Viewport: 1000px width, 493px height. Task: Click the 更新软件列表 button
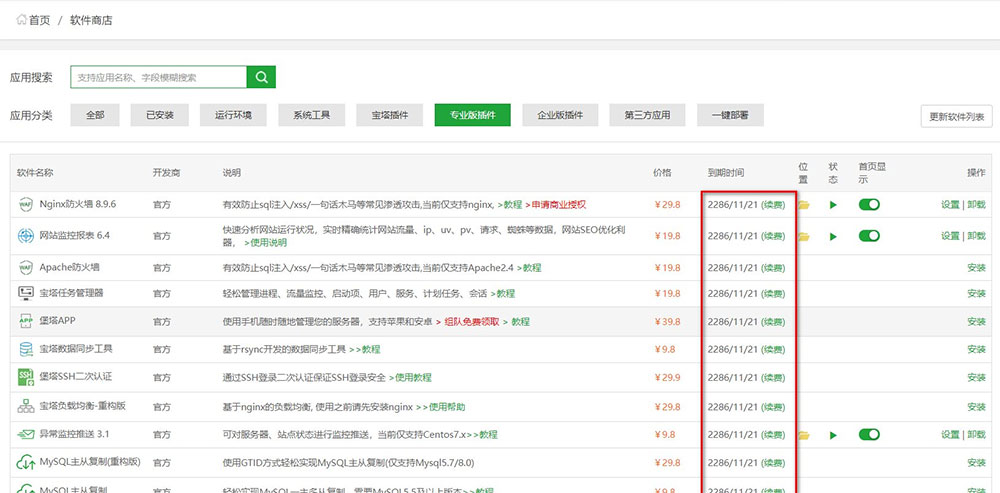click(956, 116)
